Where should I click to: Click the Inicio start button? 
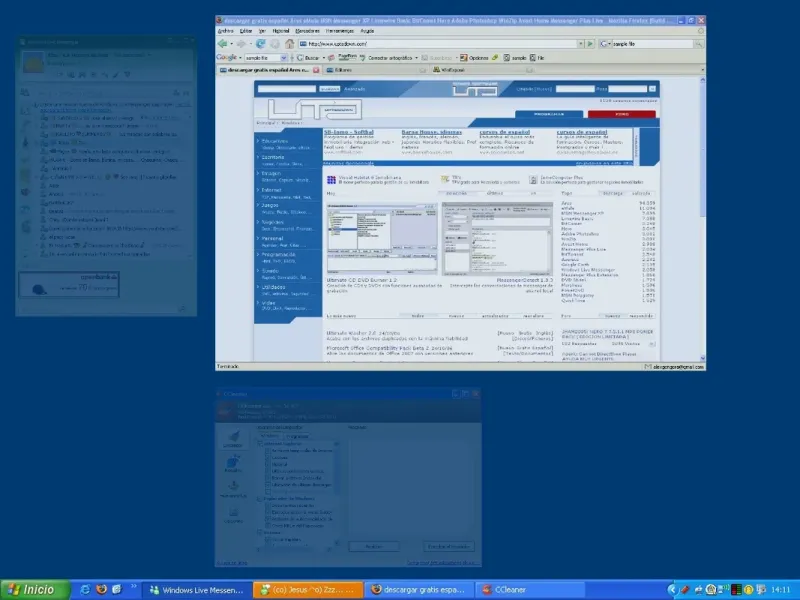(35, 590)
